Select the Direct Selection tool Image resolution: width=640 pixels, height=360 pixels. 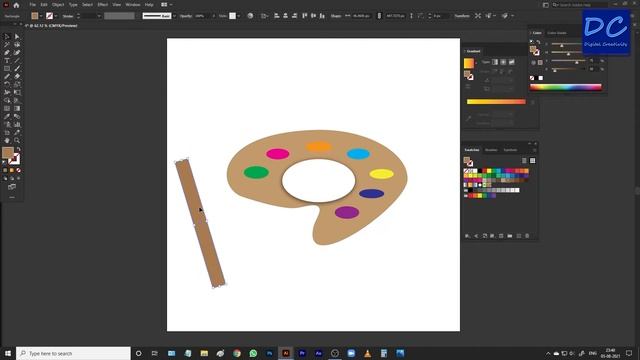17,37
